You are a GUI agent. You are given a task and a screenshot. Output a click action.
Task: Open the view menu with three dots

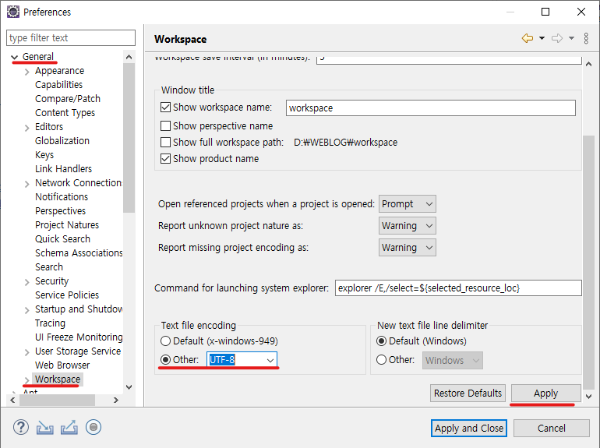coord(586,38)
